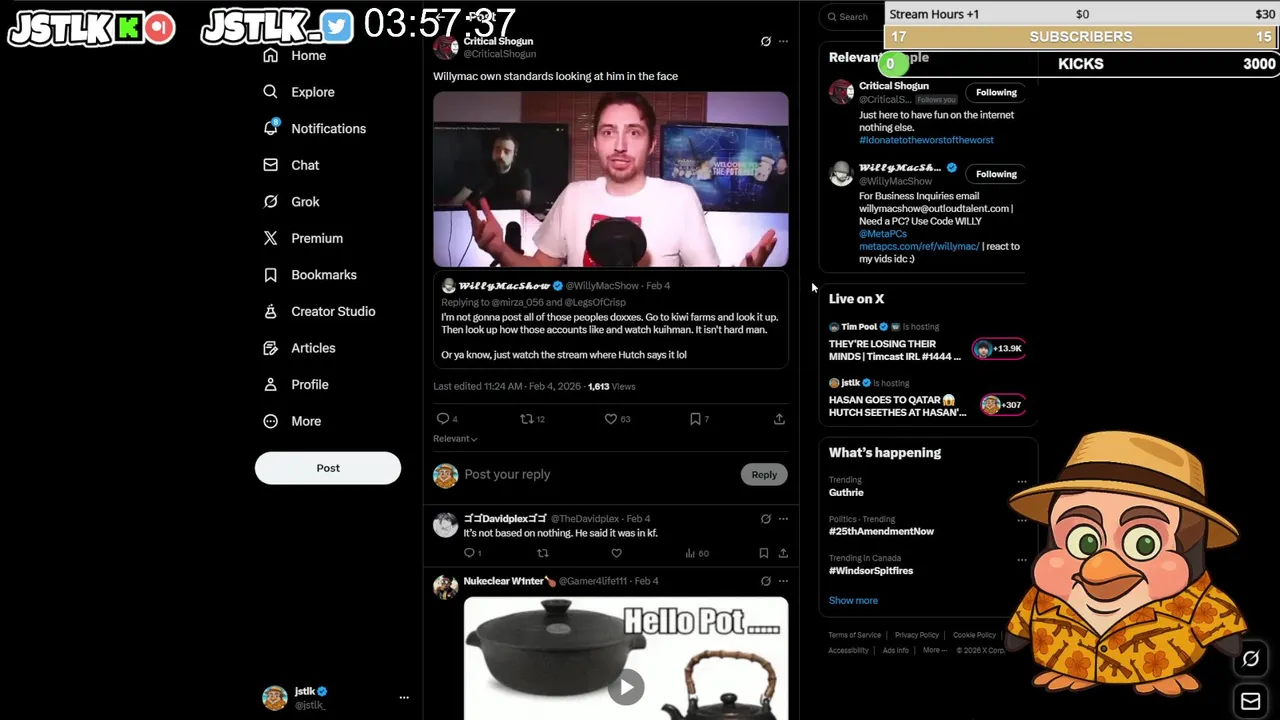Click the Chat envelope icon
This screenshot has width=1280, height=720.
(270, 165)
